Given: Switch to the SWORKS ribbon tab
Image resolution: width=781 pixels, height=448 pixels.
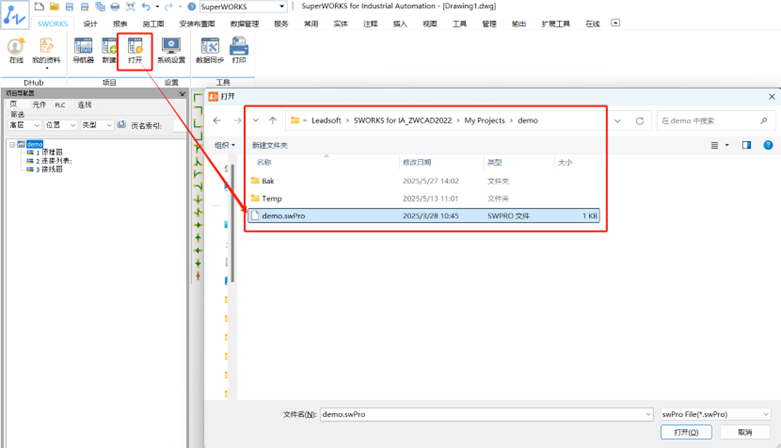Looking at the screenshot, I should coord(53,23).
